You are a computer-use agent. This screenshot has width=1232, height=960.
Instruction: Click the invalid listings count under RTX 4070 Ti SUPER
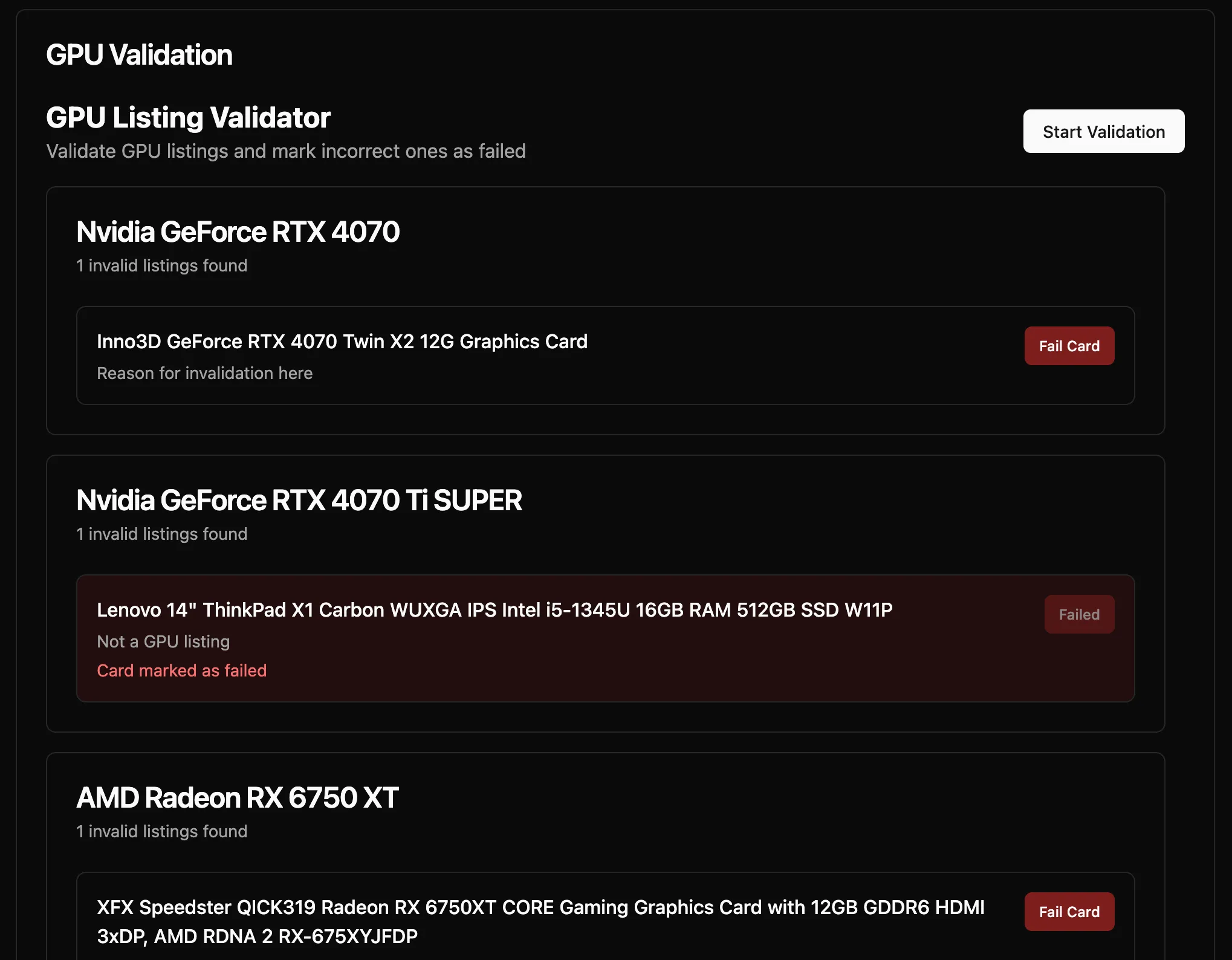[x=161, y=534]
